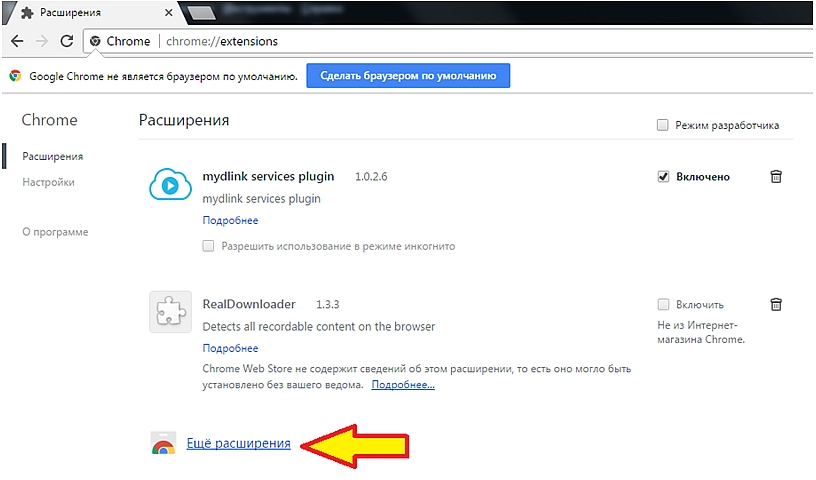Open Подробнее link under mydlink plugin
The height and width of the screenshot is (480, 816).
[230, 220]
